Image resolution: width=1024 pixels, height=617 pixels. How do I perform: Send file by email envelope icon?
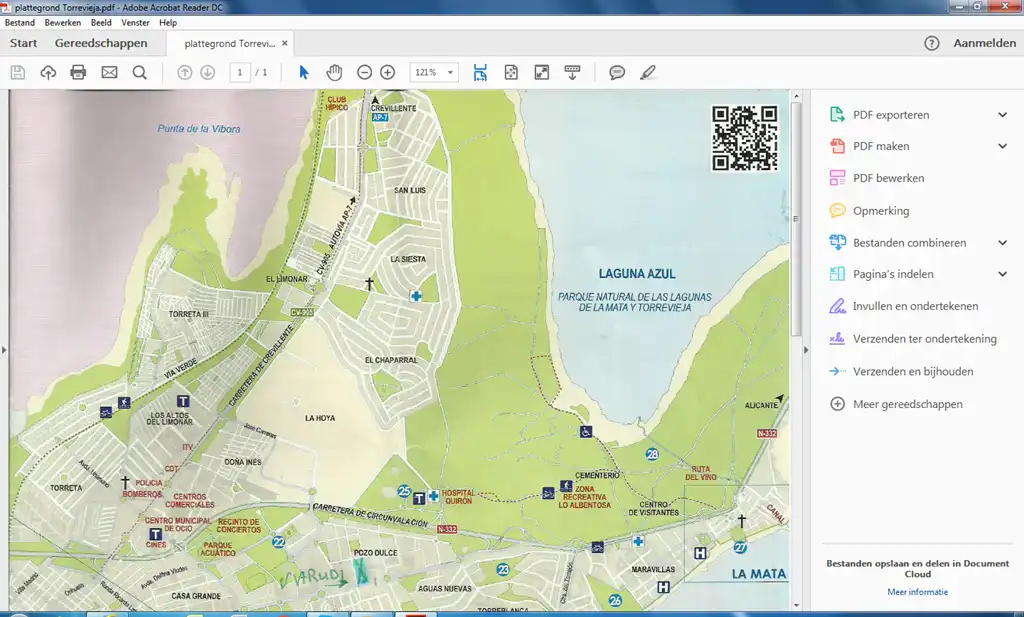pos(109,72)
